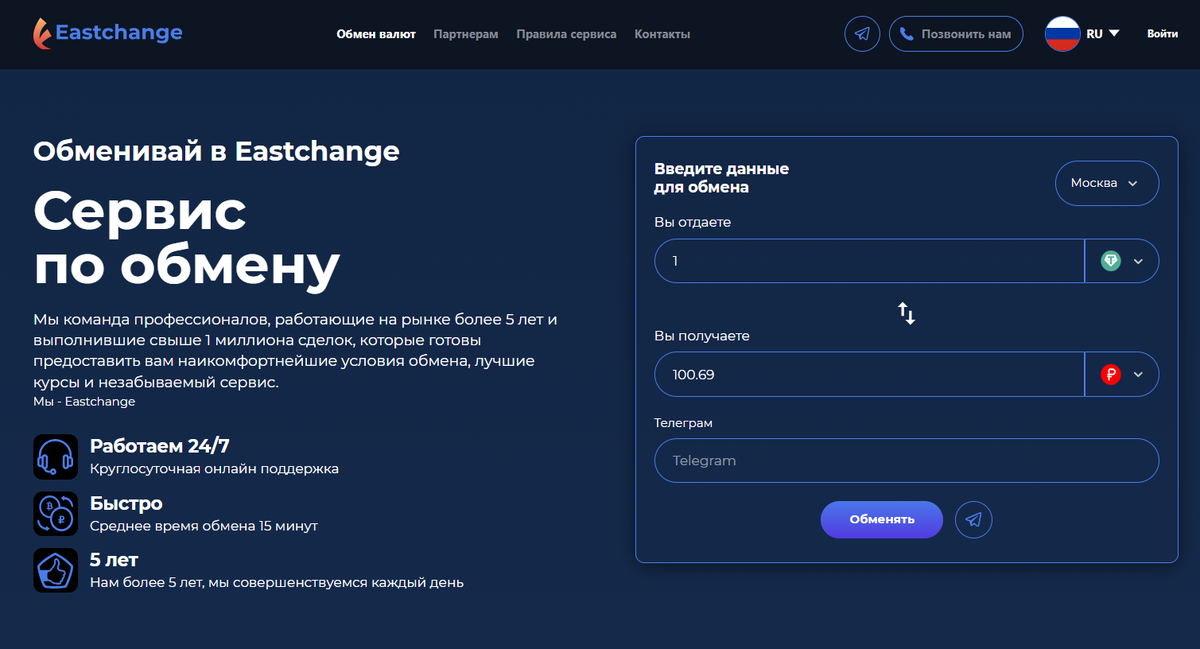Click the phone icon next to Позвонить нам
Screen dimensions: 1200x649
(x=908, y=33)
